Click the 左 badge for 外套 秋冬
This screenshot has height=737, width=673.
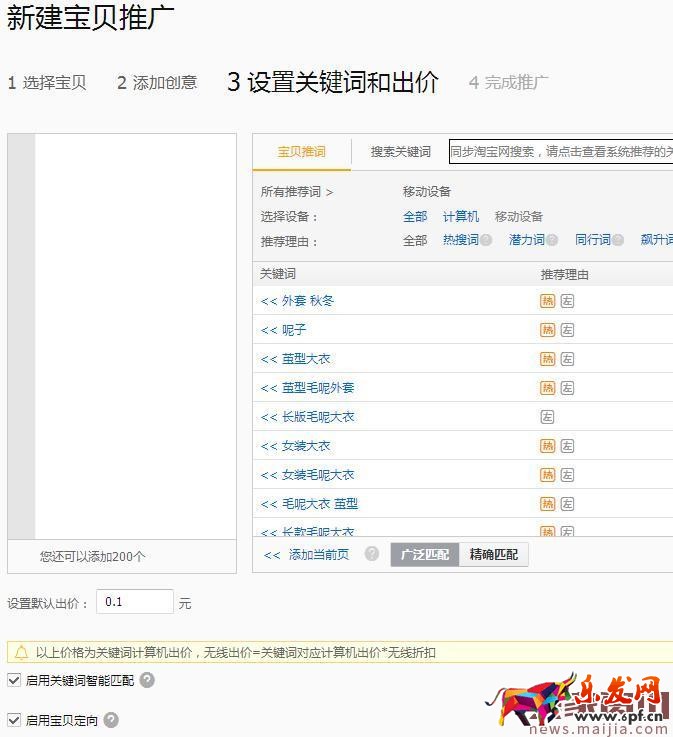coord(567,301)
